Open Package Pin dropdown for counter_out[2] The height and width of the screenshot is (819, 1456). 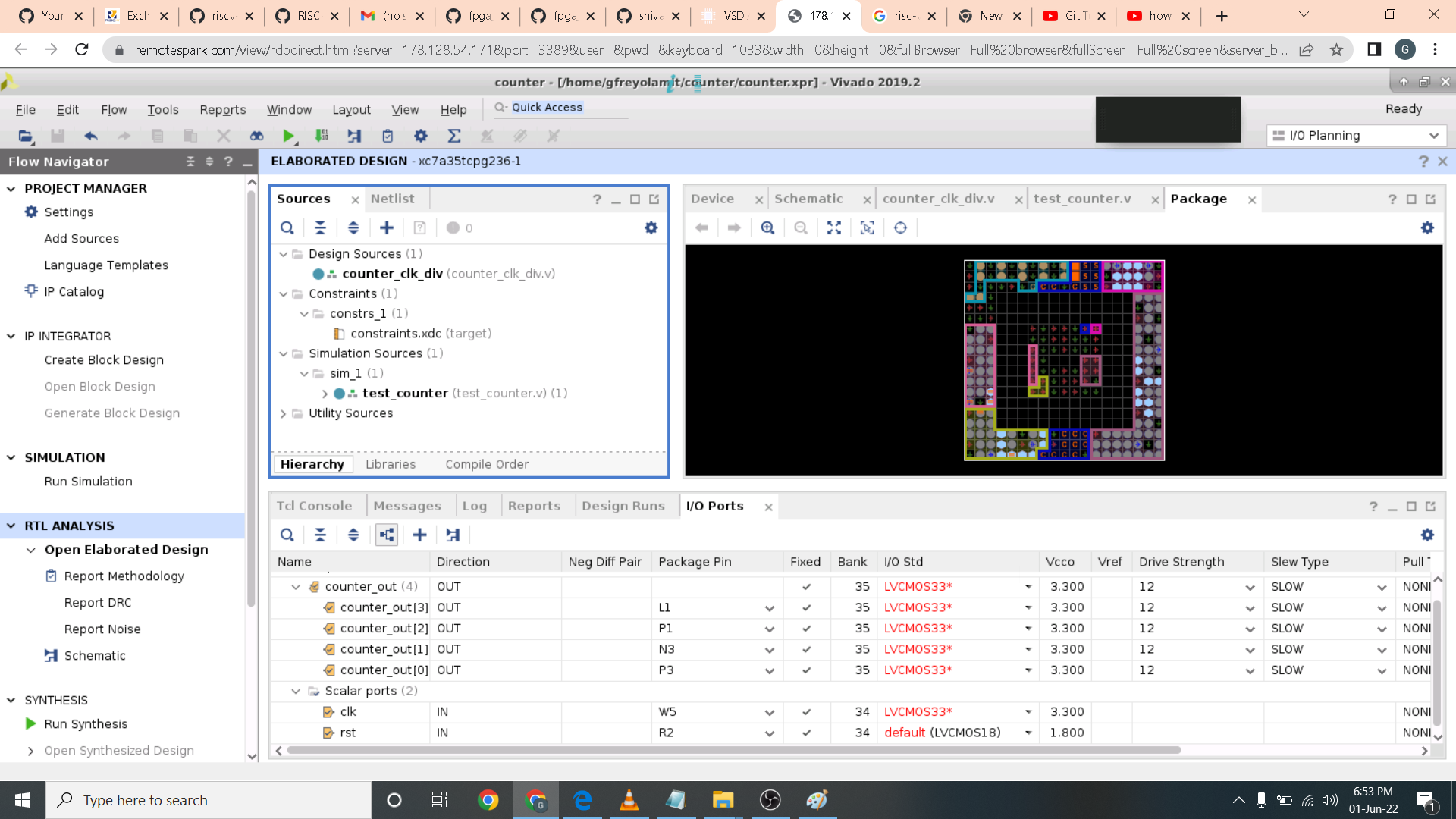click(x=769, y=629)
